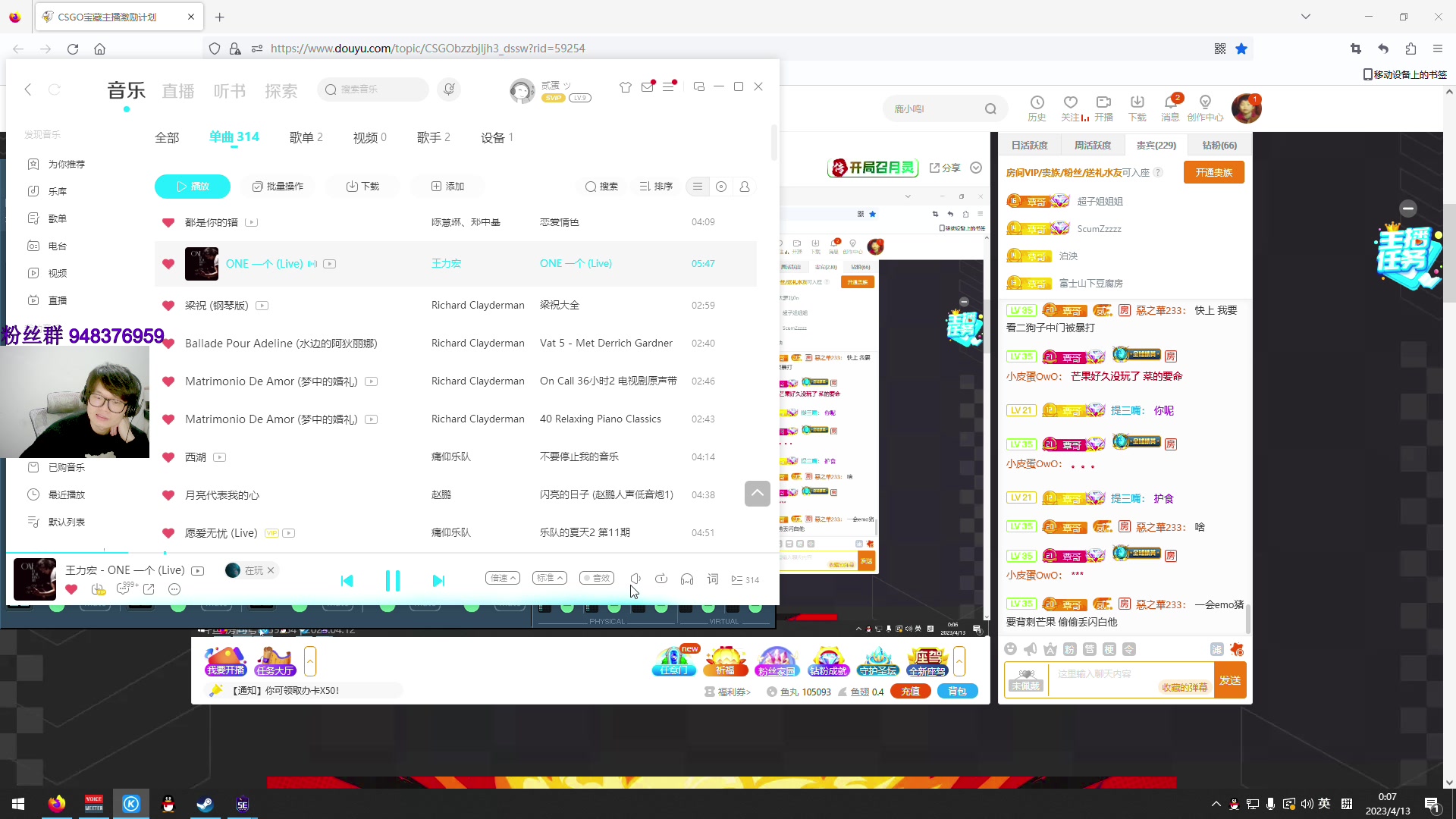Click the VIP download icon in player bar

pyautogui.click(x=98, y=589)
